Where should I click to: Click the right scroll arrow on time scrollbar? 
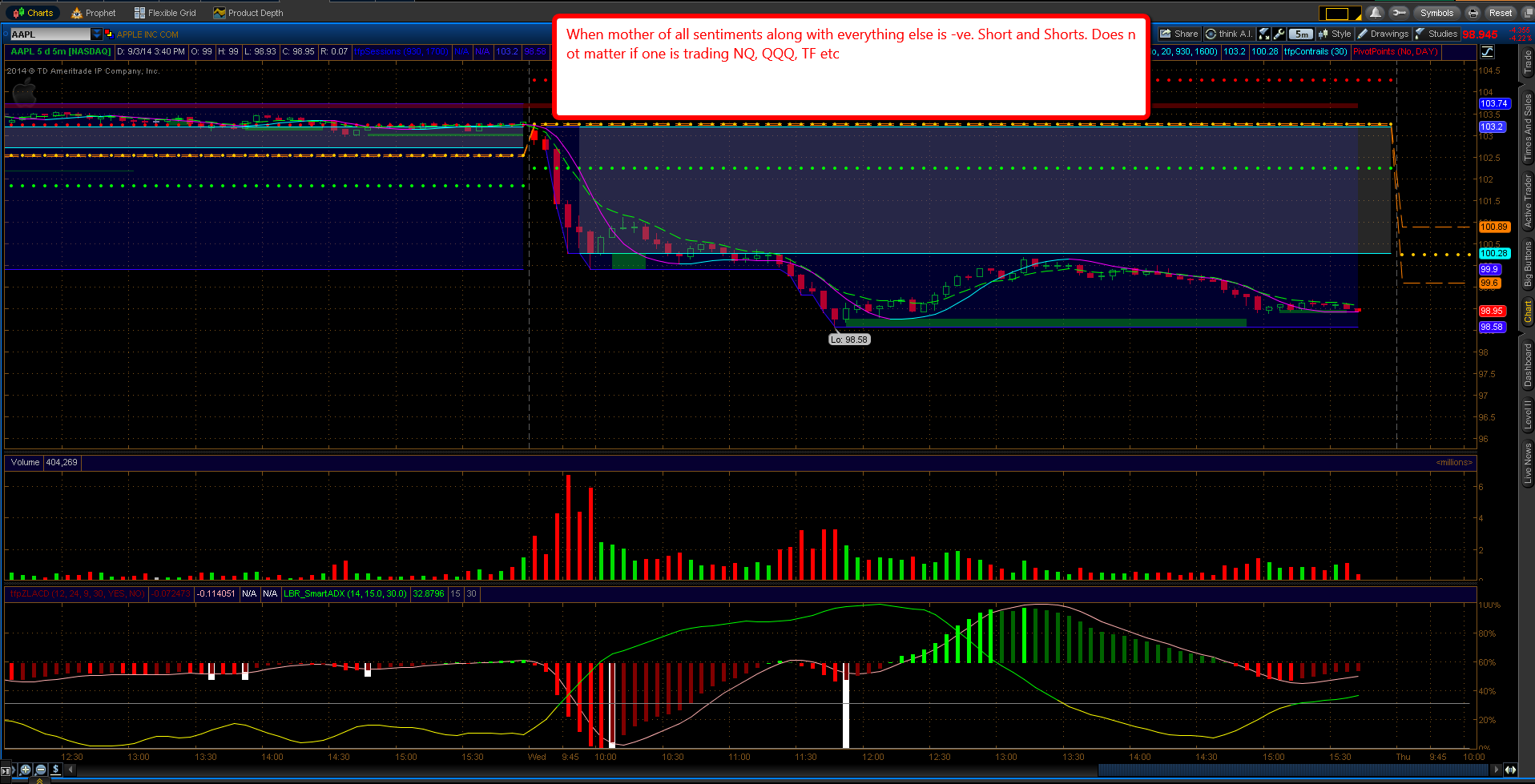pos(1496,770)
